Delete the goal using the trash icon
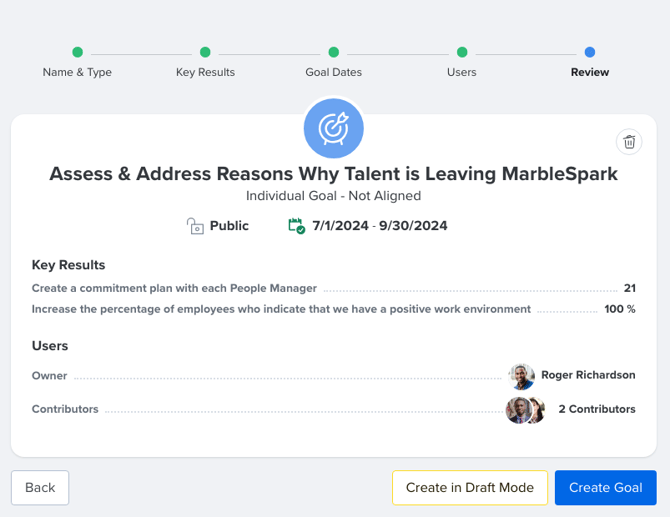The width and height of the screenshot is (670, 517). (629, 142)
